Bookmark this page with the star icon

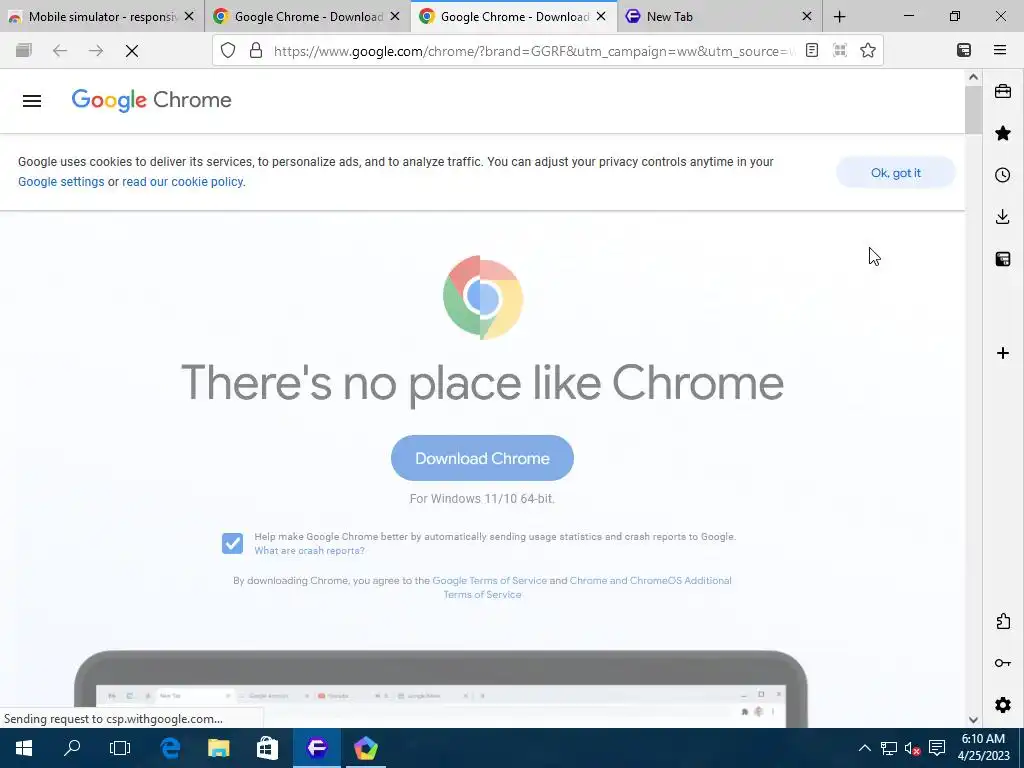click(868, 50)
